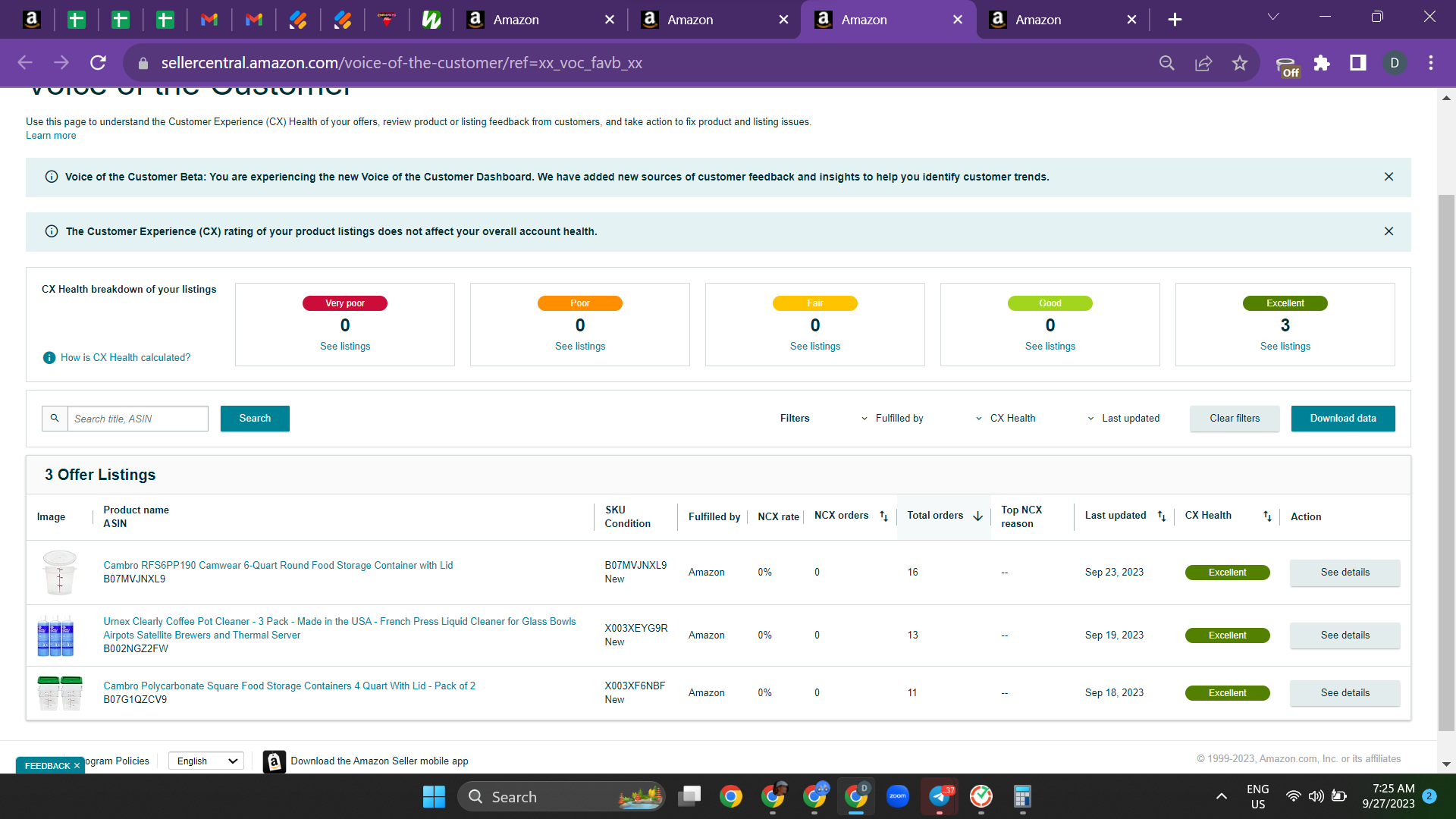
Task: Open the English language dropdown
Action: tap(206, 761)
